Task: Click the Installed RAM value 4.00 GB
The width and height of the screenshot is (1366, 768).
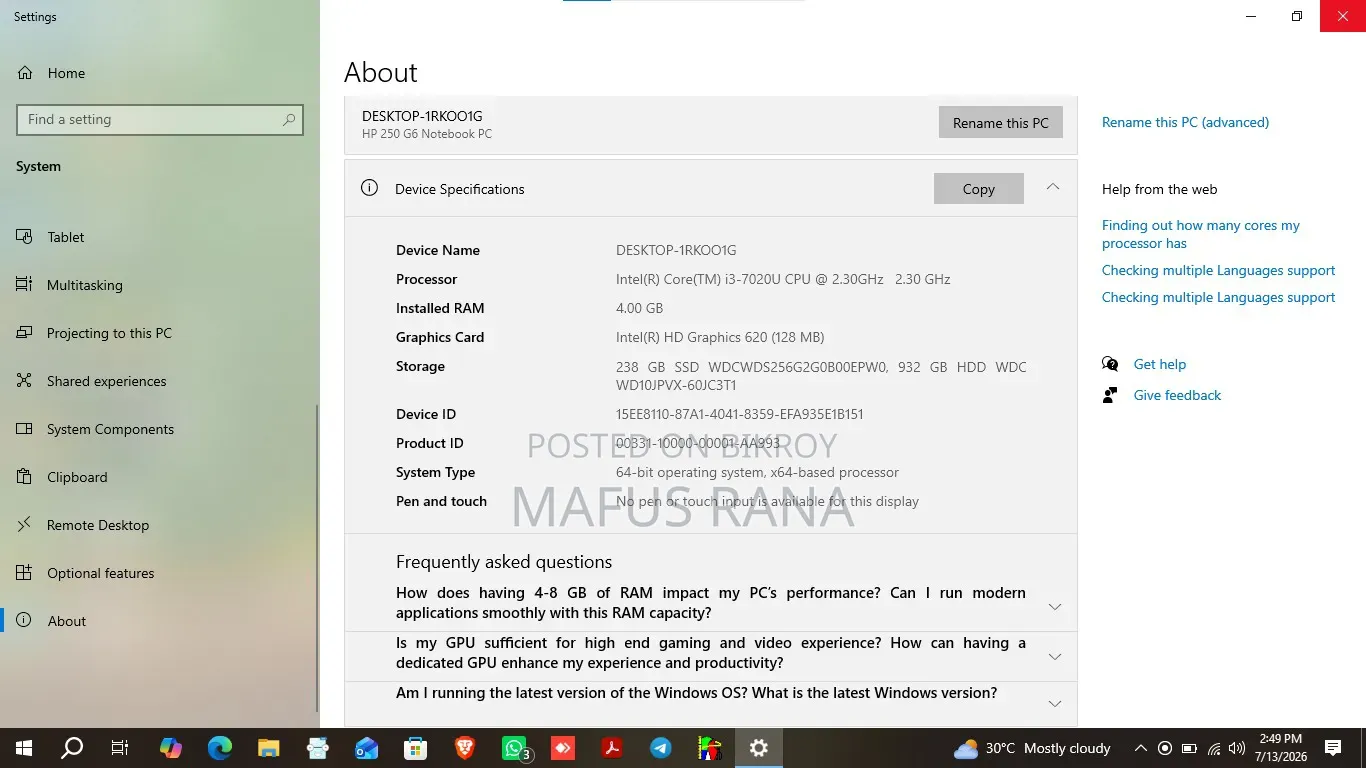Action: coord(639,308)
